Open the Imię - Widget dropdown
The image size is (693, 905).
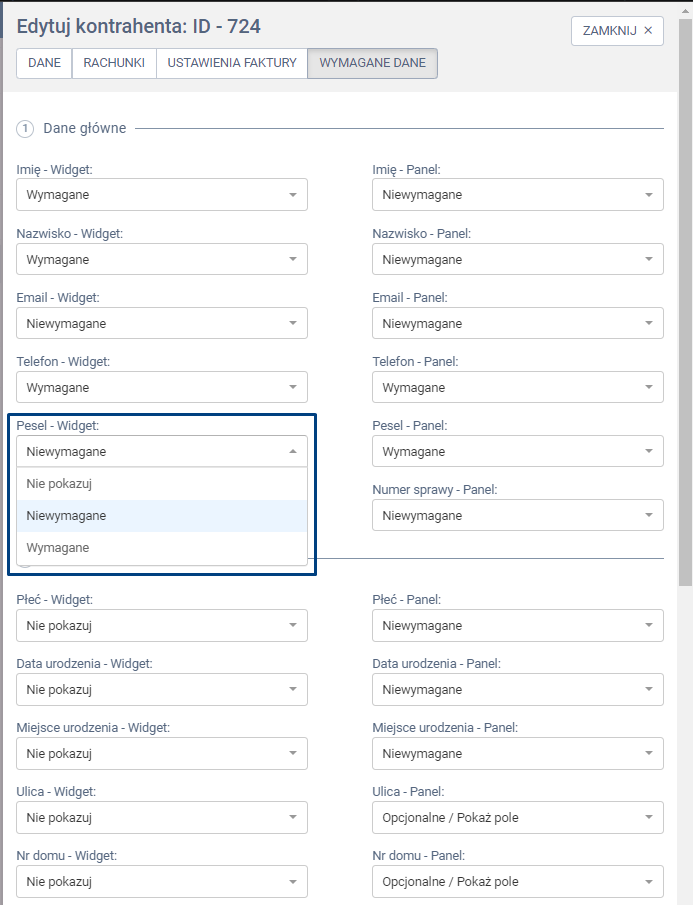pyautogui.click(x=162, y=195)
